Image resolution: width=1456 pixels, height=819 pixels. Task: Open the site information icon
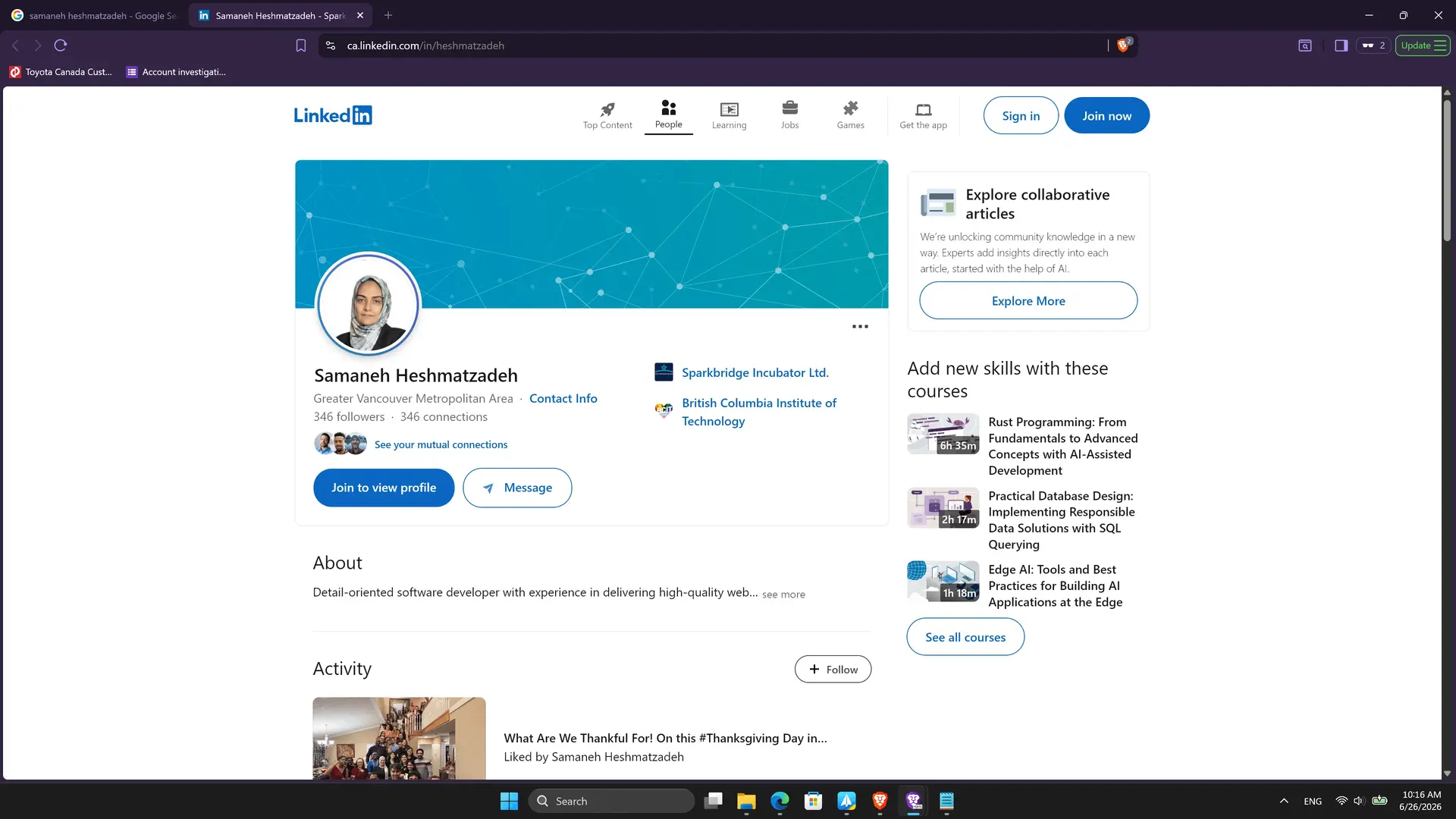(331, 45)
